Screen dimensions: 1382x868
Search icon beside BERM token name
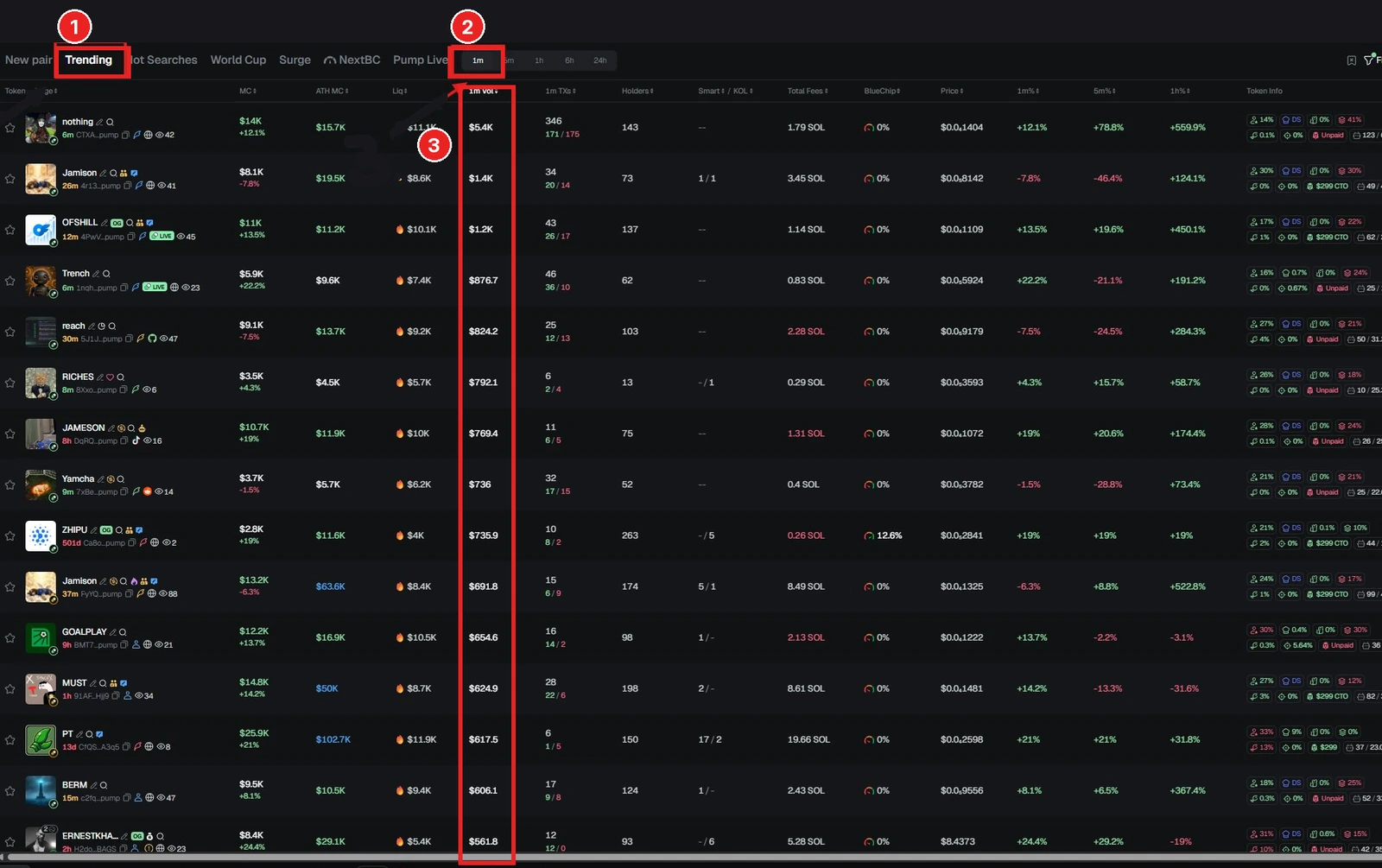[104, 785]
